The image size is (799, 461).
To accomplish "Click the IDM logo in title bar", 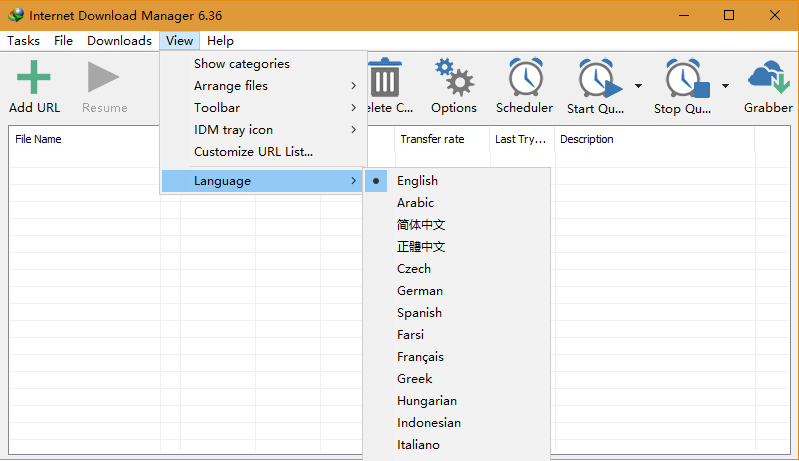I will (16, 15).
